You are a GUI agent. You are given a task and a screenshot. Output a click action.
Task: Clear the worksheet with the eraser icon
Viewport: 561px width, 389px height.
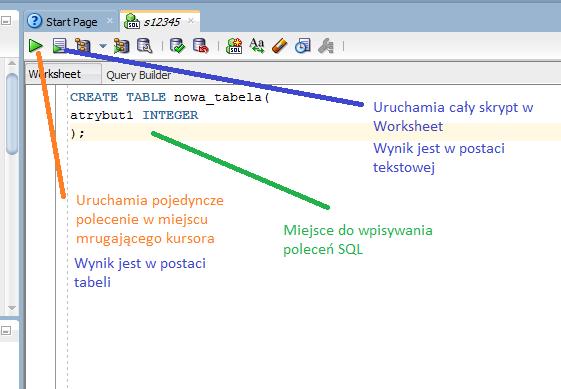[279, 46]
